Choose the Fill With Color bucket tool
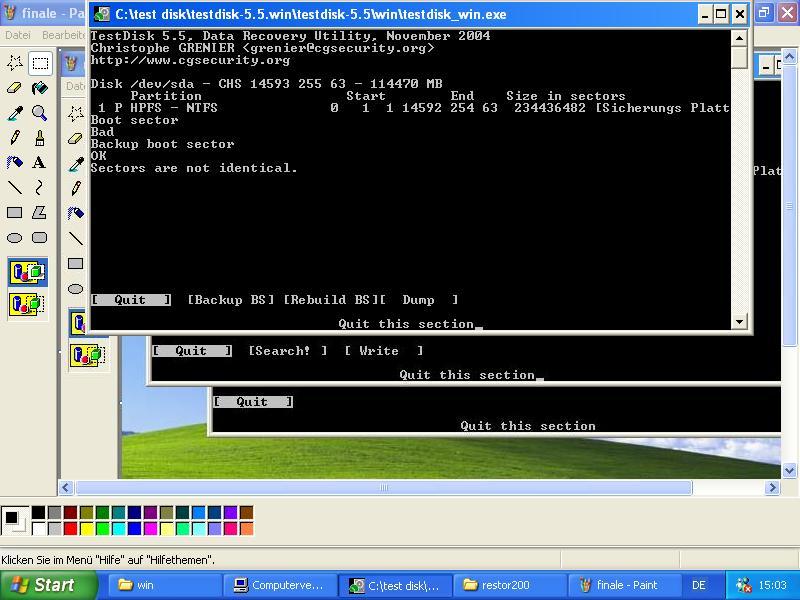This screenshot has height=600, width=800. point(40,88)
